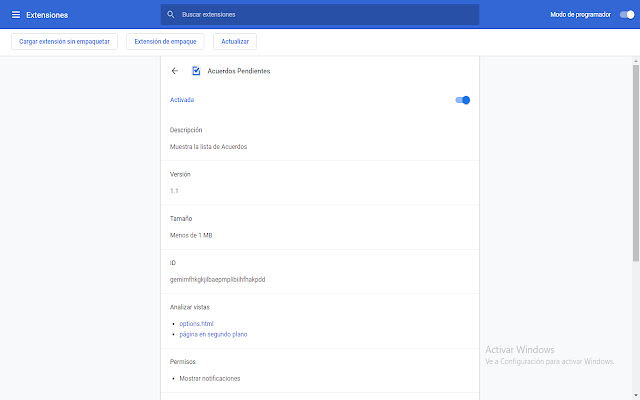Click the Acuerdos Pendientes extension icon
This screenshot has width=640, height=400.
click(196, 71)
